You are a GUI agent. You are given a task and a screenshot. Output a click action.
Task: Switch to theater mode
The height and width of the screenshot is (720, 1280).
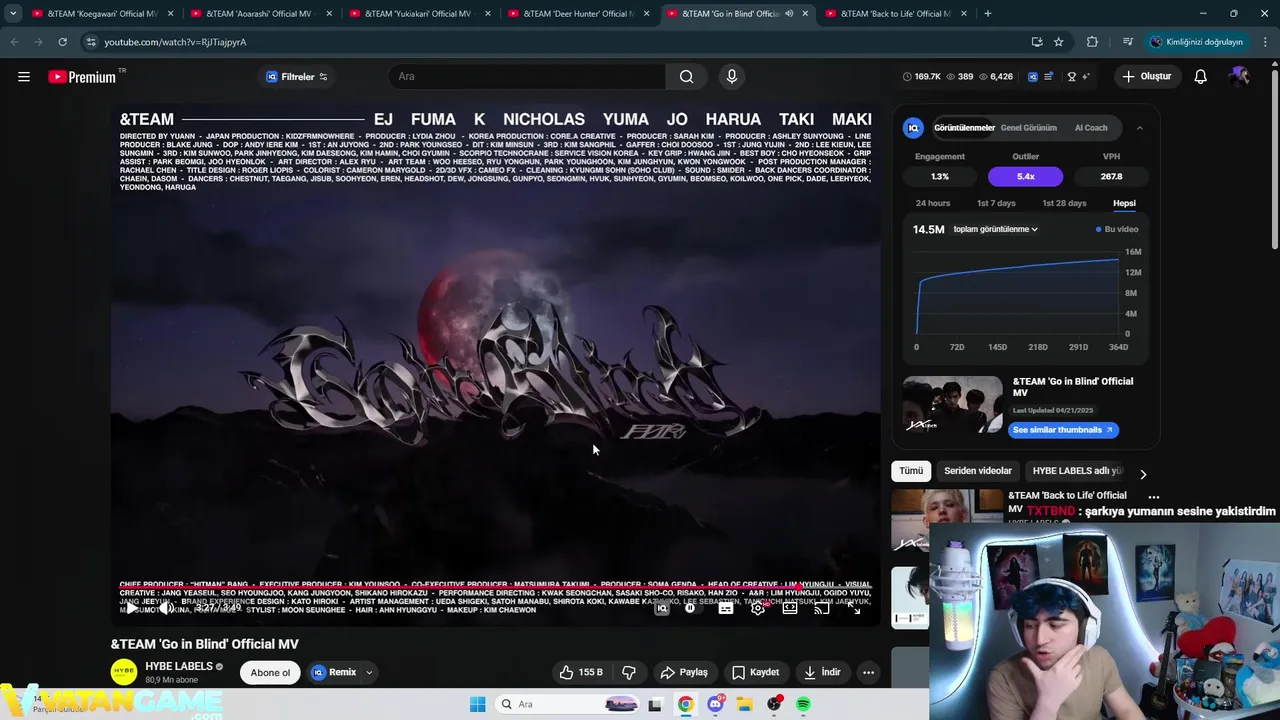(790, 608)
